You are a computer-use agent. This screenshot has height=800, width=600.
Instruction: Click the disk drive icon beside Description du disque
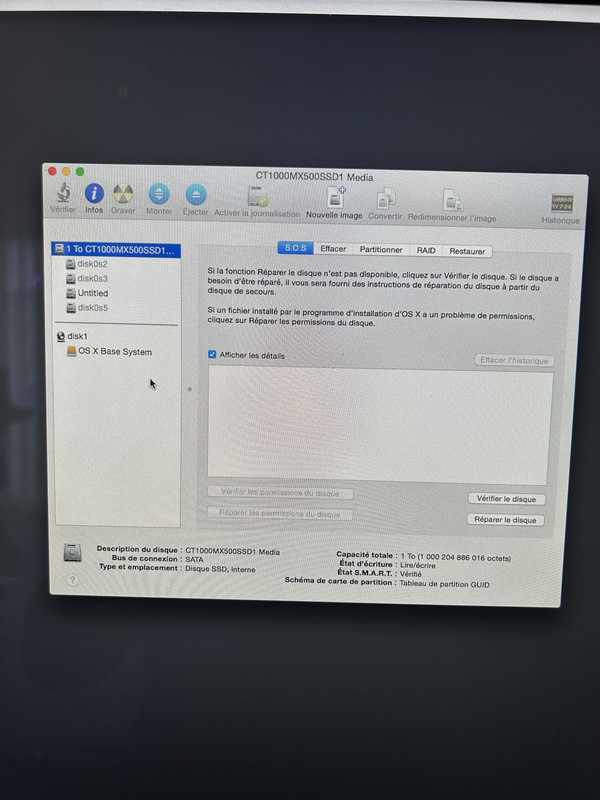[x=72, y=553]
